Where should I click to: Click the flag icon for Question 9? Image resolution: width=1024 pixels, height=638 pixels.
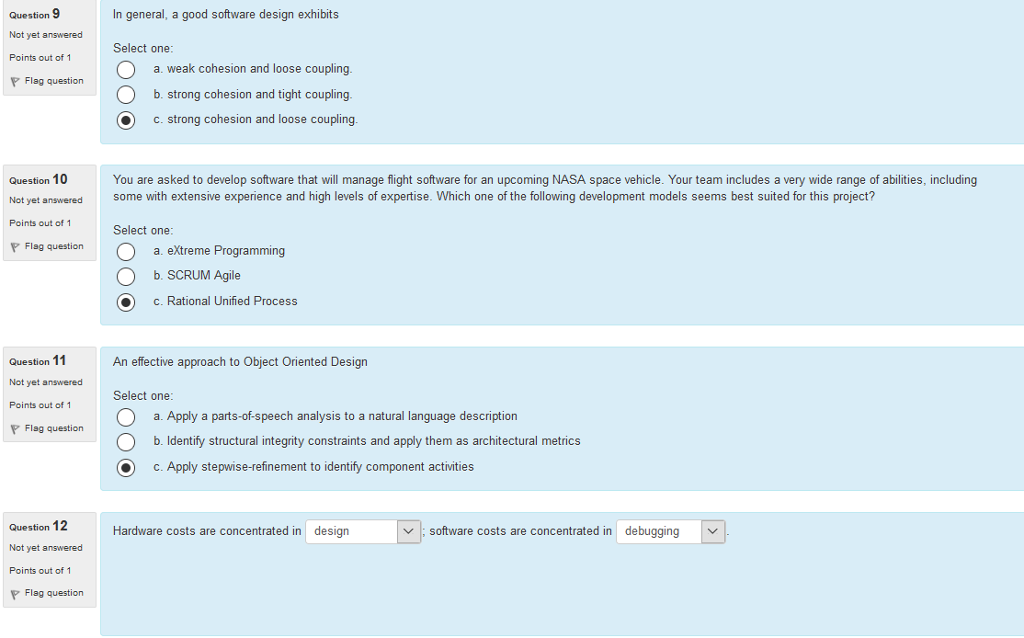[x=14, y=82]
